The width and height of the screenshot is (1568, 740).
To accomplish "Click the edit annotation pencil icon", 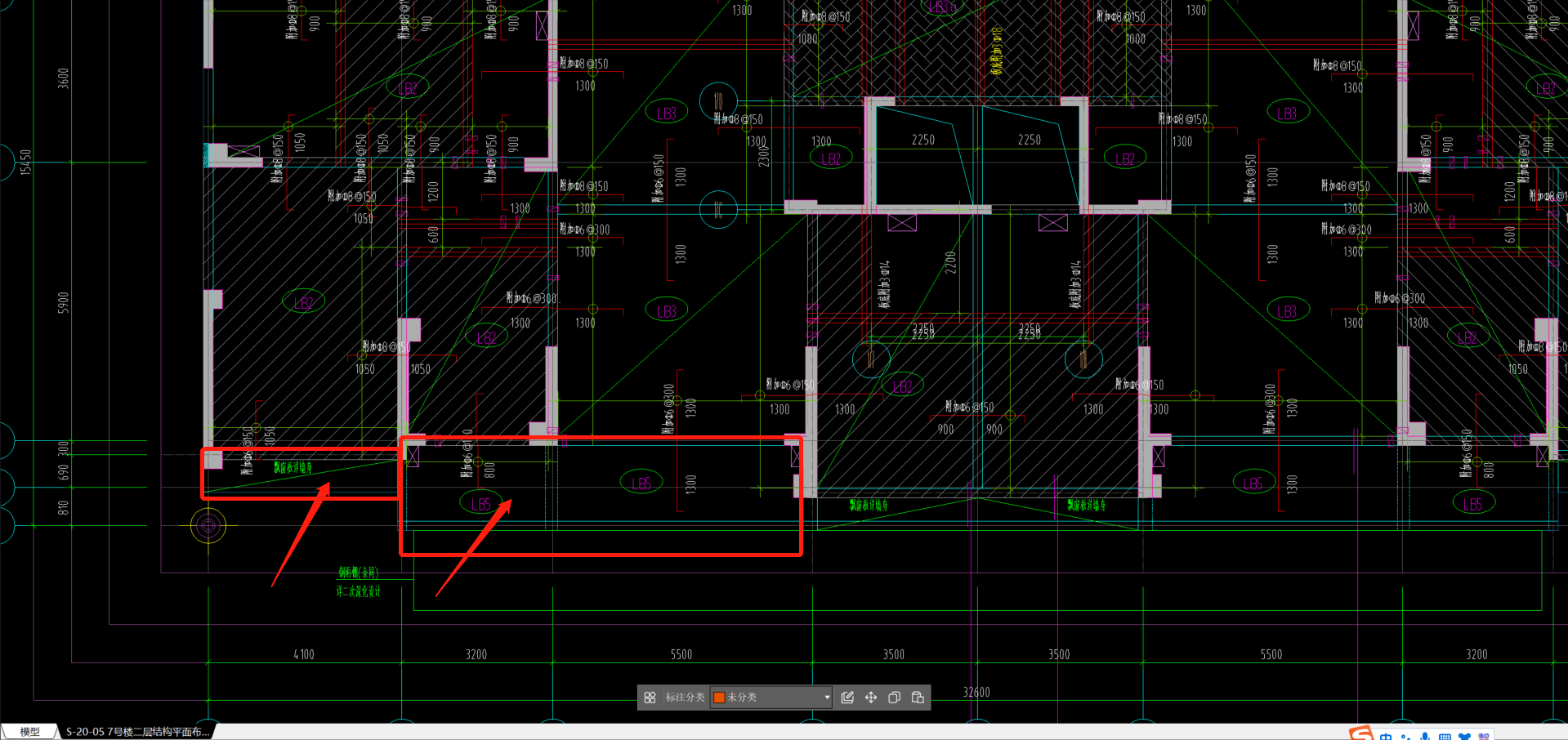I will pyautogui.click(x=847, y=698).
